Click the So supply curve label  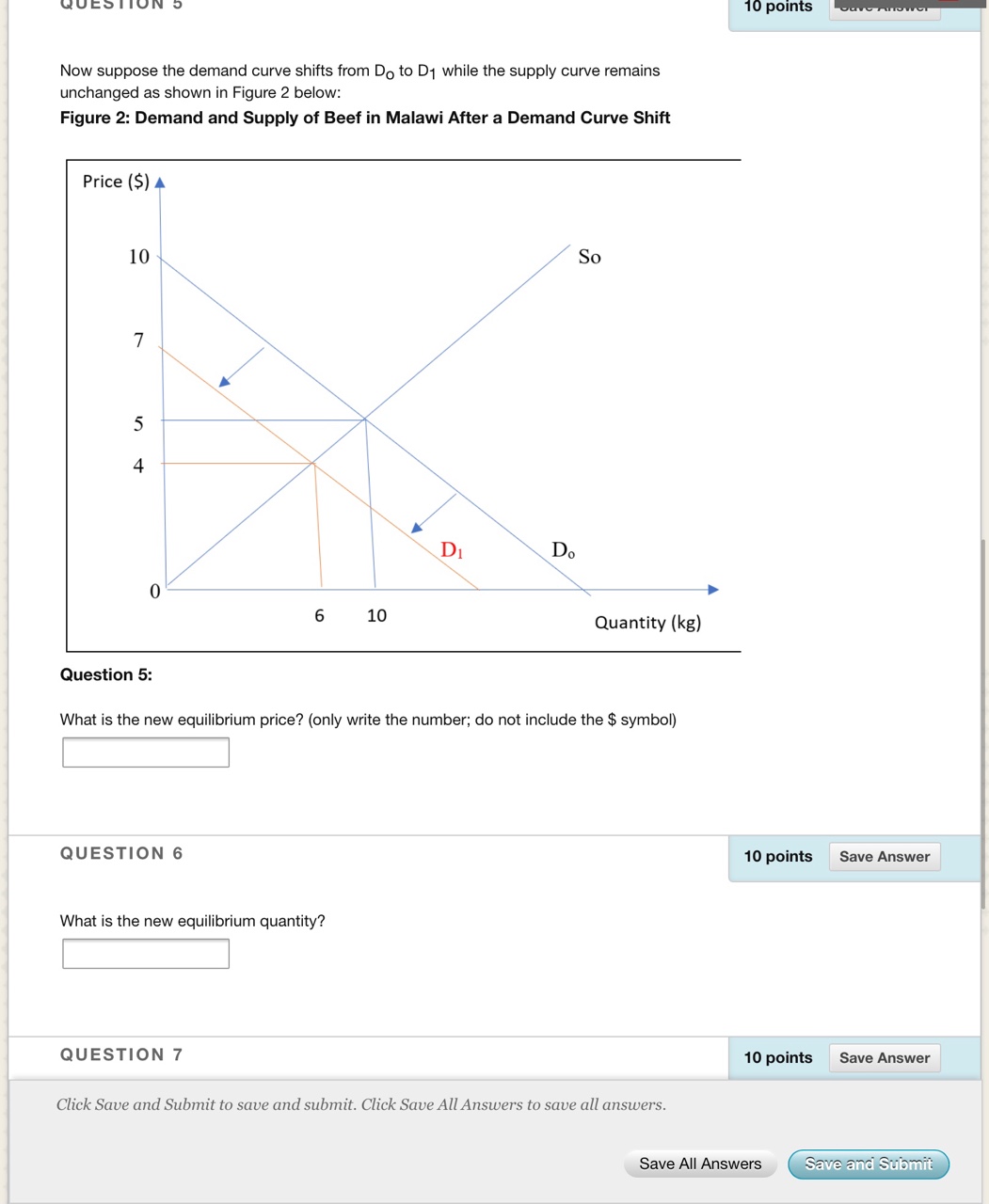pos(589,257)
